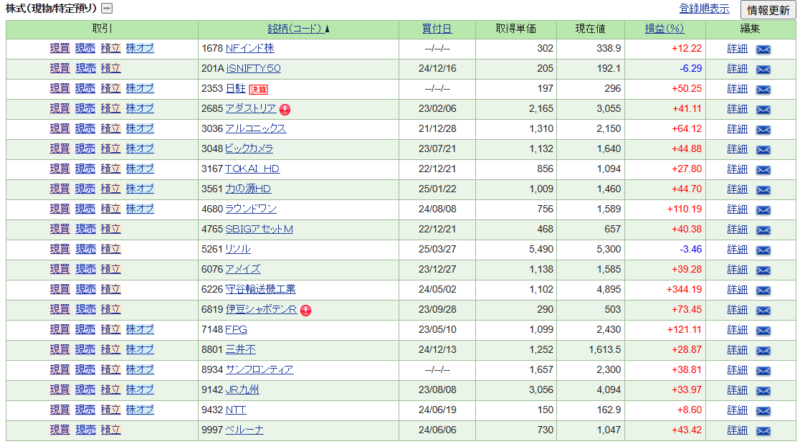Open the mail icon in SBIGアセットM row

click(x=763, y=230)
